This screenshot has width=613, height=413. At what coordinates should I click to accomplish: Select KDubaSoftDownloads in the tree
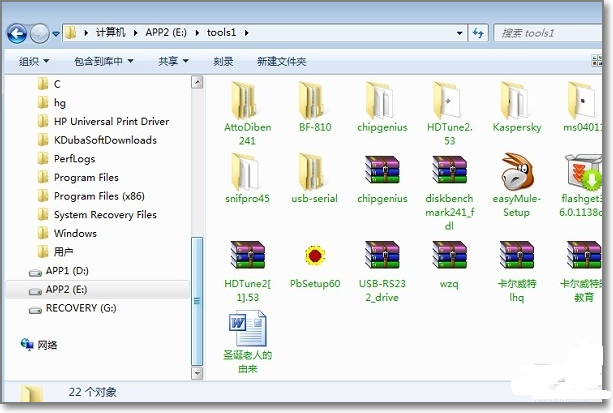pos(97,140)
